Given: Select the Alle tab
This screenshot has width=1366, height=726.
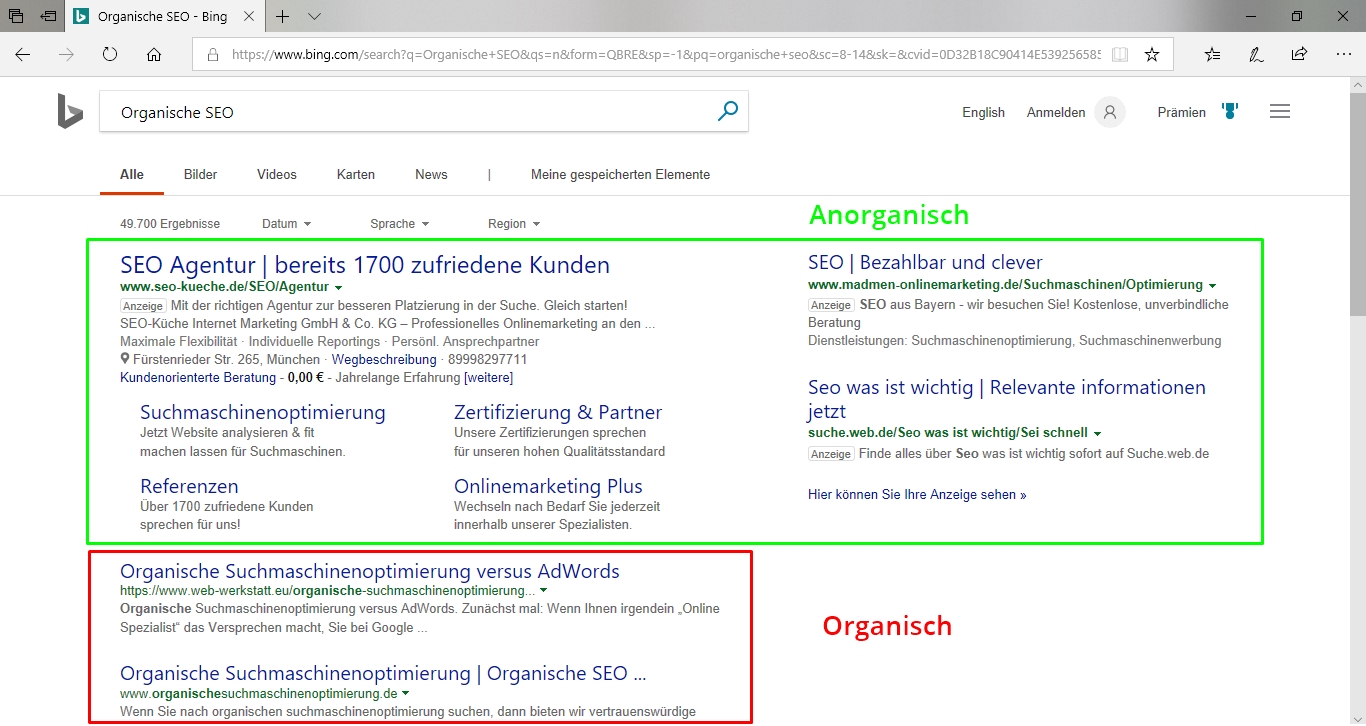Looking at the screenshot, I should point(132,174).
